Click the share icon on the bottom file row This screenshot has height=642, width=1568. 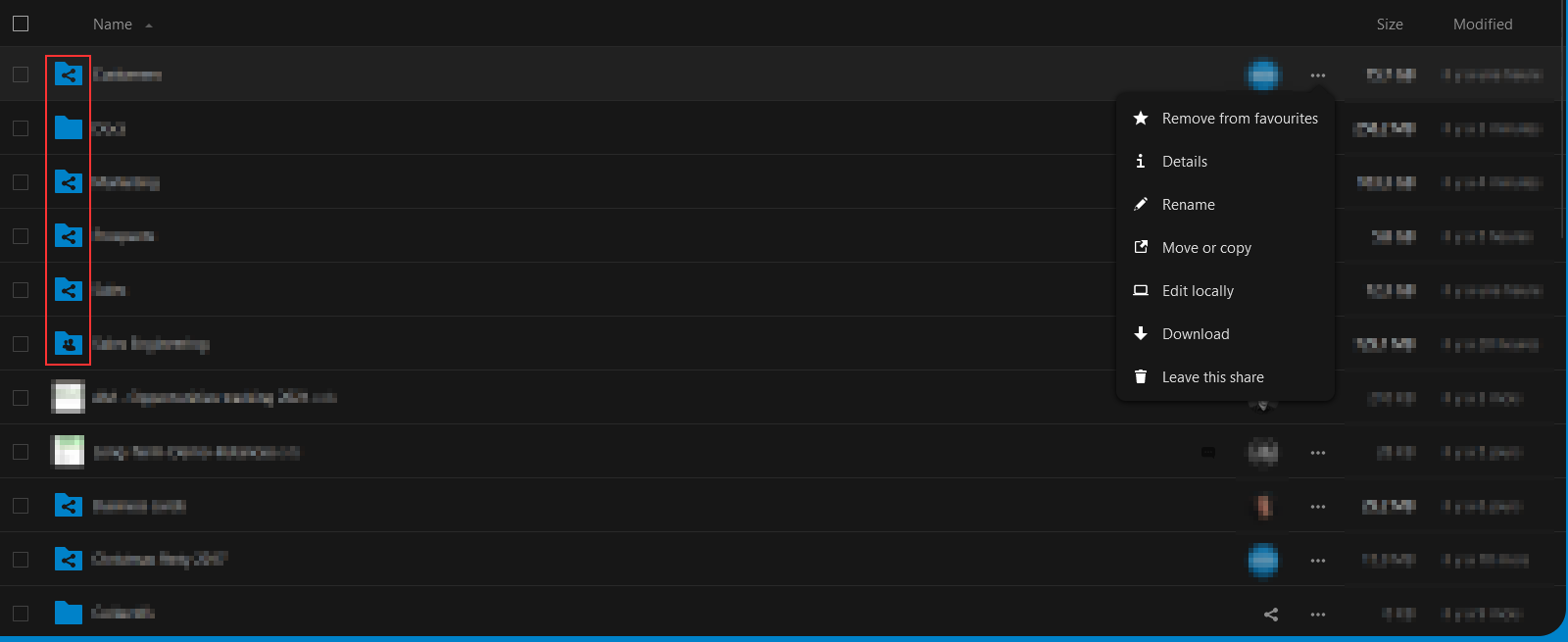pos(1270,615)
